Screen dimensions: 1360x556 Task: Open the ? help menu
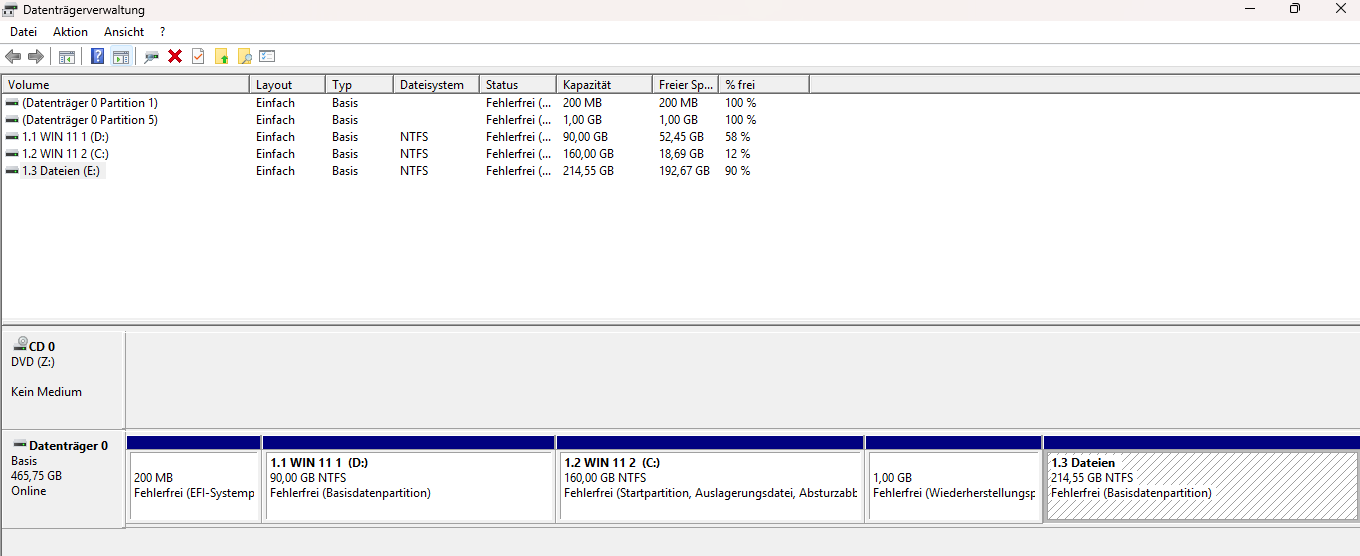click(162, 32)
